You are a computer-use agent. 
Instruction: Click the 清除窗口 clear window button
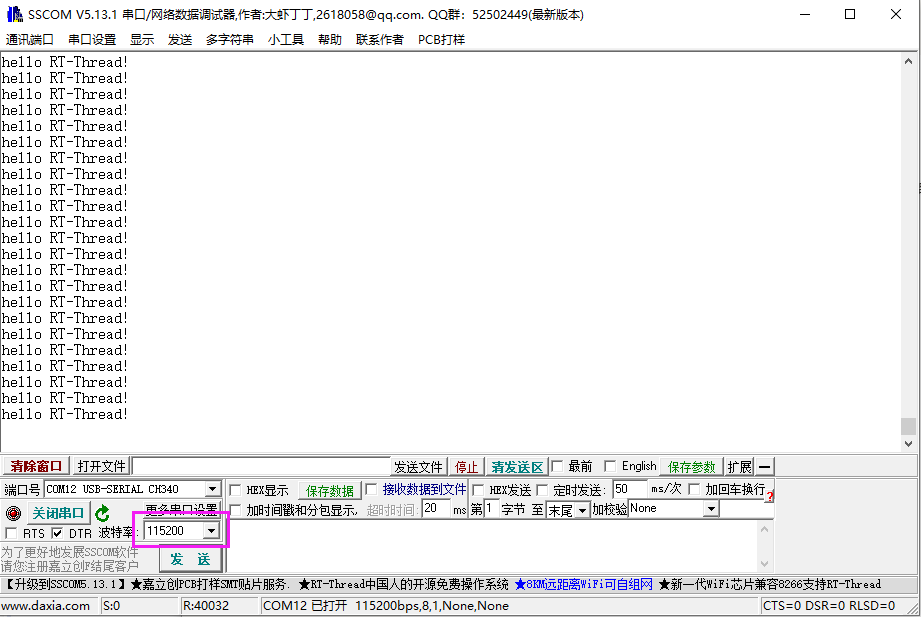[x=36, y=467]
